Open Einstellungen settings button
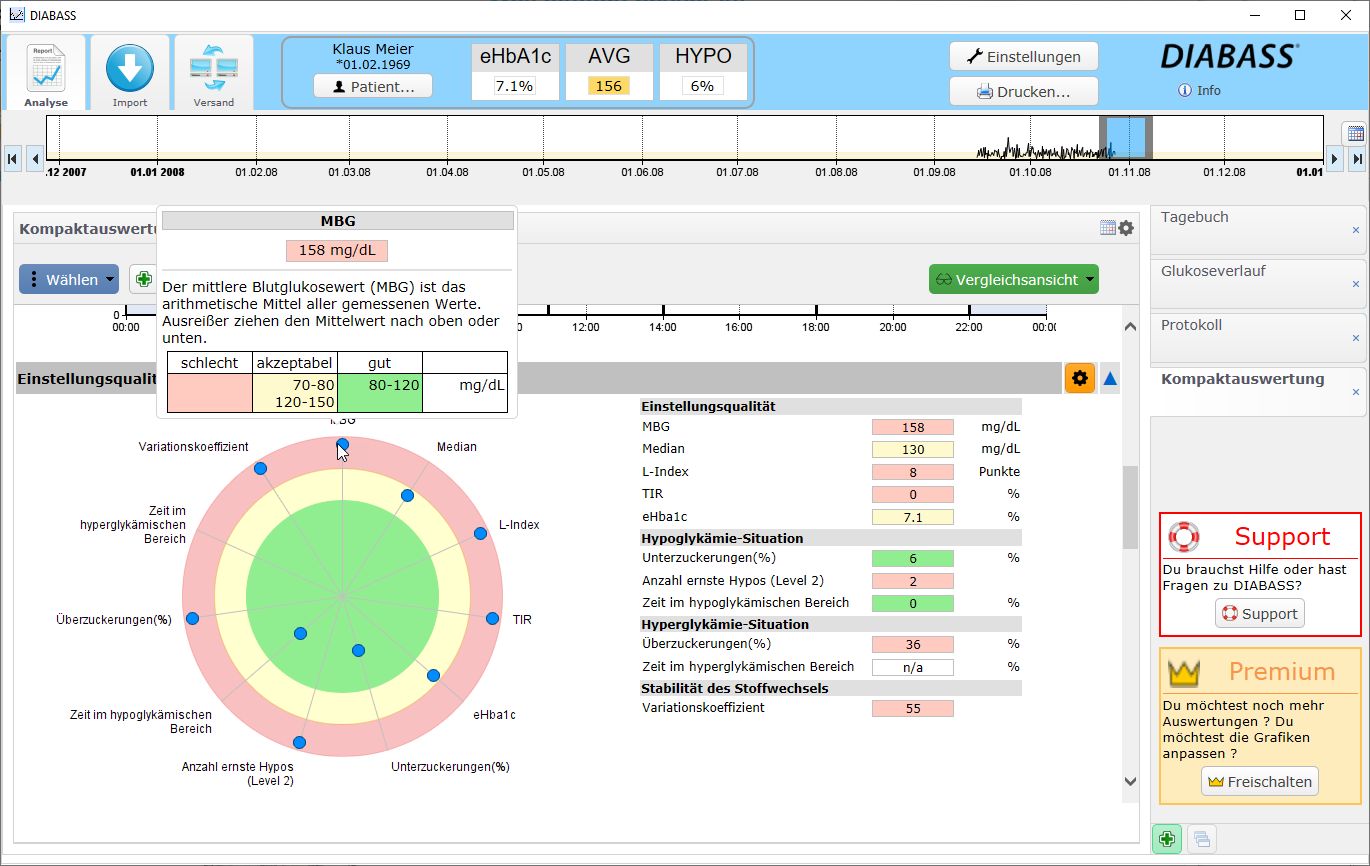Image resolution: width=1370 pixels, height=866 pixels. tap(1023, 57)
